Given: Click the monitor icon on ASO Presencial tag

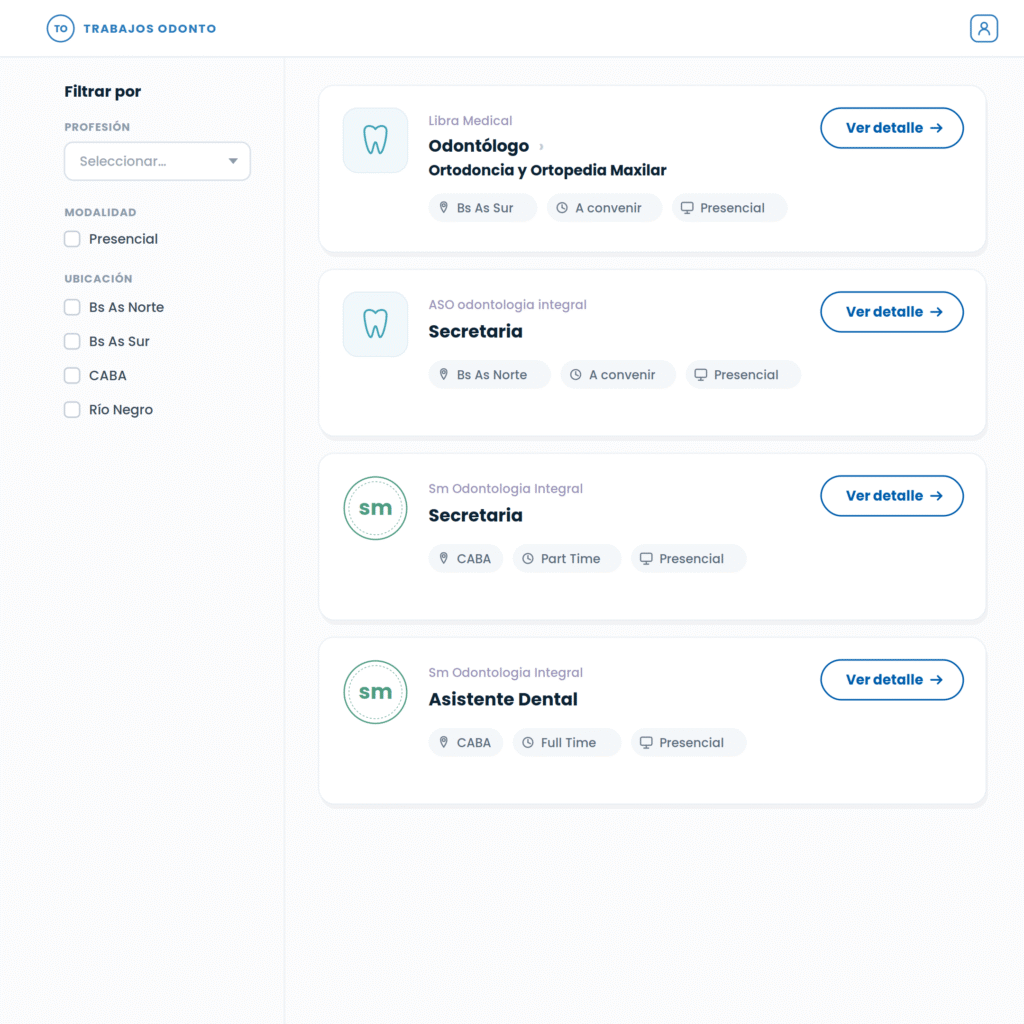Looking at the screenshot, I should [701, 375].
